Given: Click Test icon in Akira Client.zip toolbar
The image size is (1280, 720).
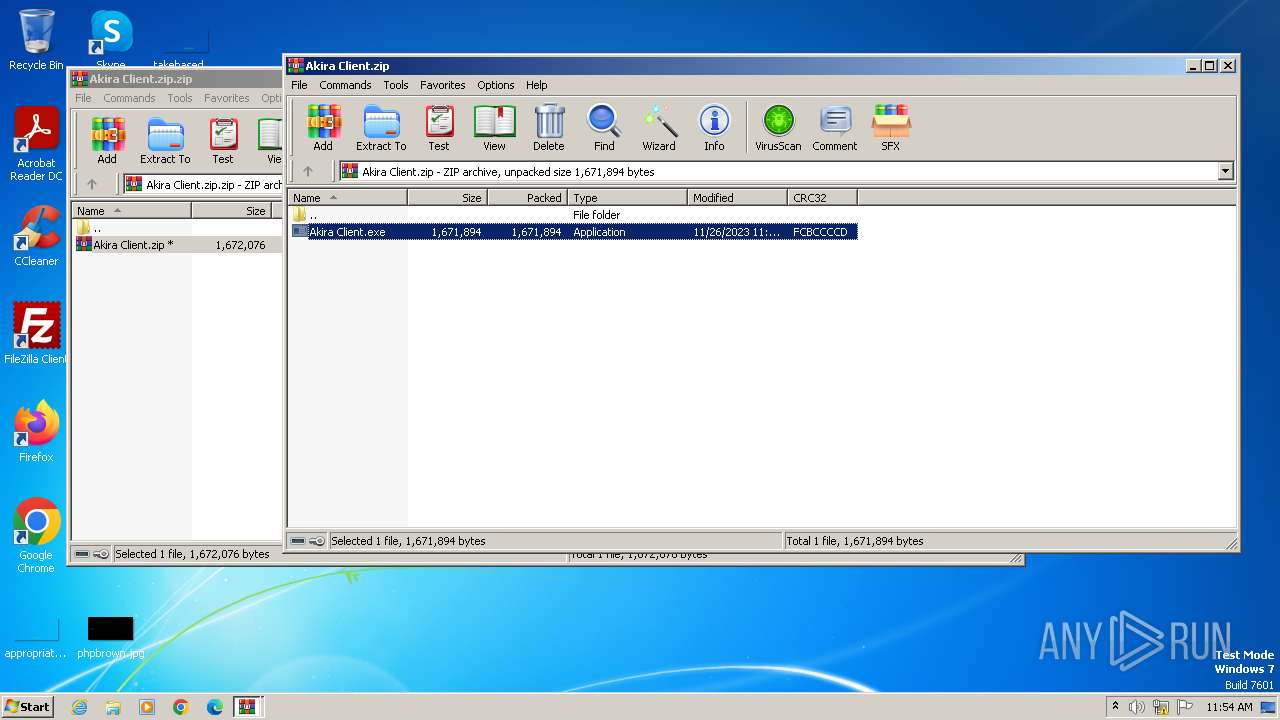Looking at the screenshot, I should point(439,127).
